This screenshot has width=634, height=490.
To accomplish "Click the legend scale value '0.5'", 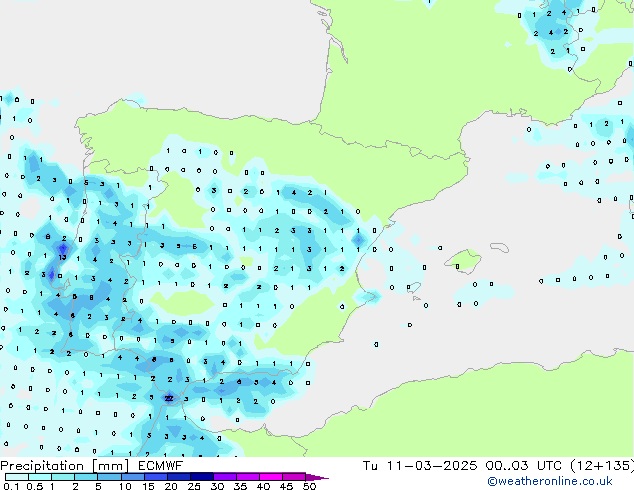I will [x=34, y=486].
